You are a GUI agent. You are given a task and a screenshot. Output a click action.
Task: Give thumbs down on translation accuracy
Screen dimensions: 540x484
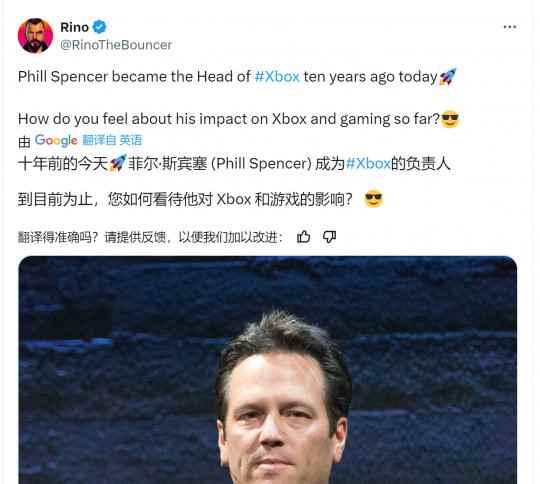(x=329, y=237)
